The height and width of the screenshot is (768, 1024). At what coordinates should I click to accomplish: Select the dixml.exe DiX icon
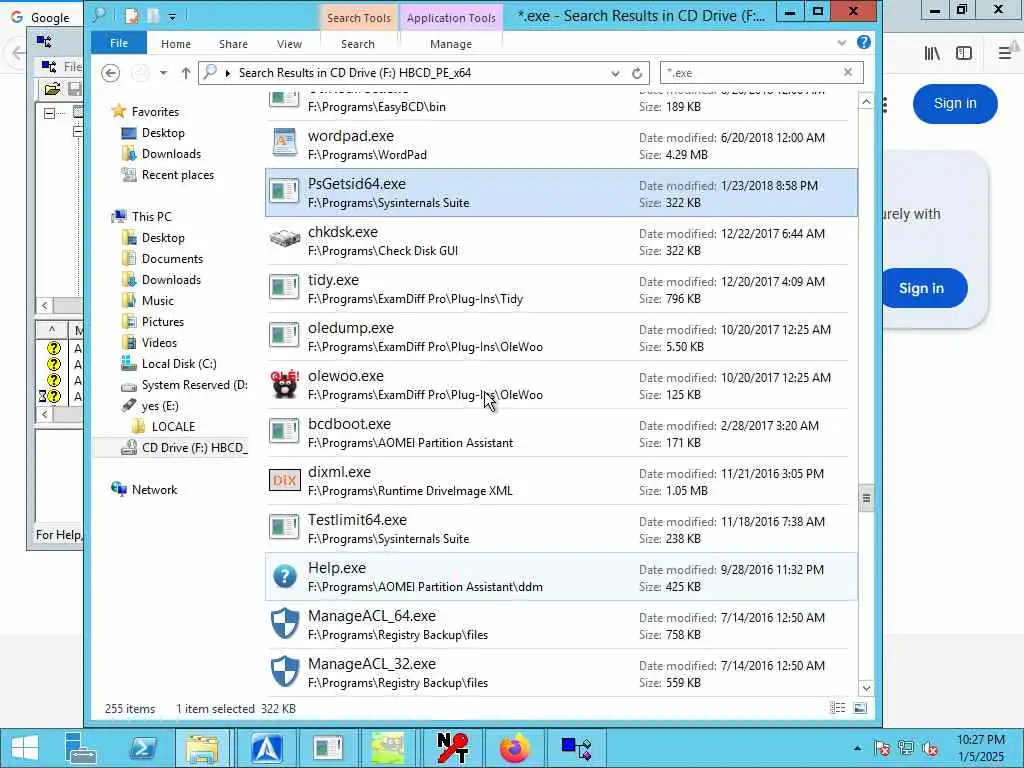tap(285, 480)
